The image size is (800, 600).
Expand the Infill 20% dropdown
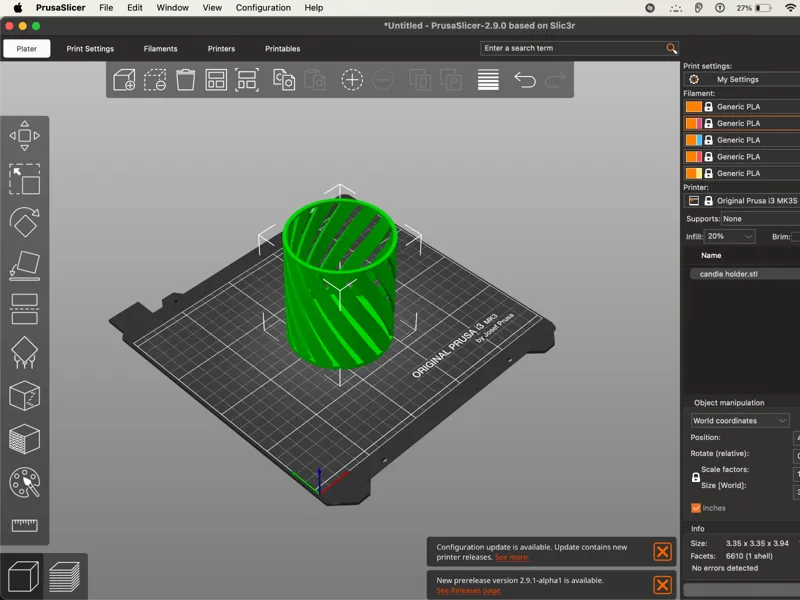[x=730, y=236]
